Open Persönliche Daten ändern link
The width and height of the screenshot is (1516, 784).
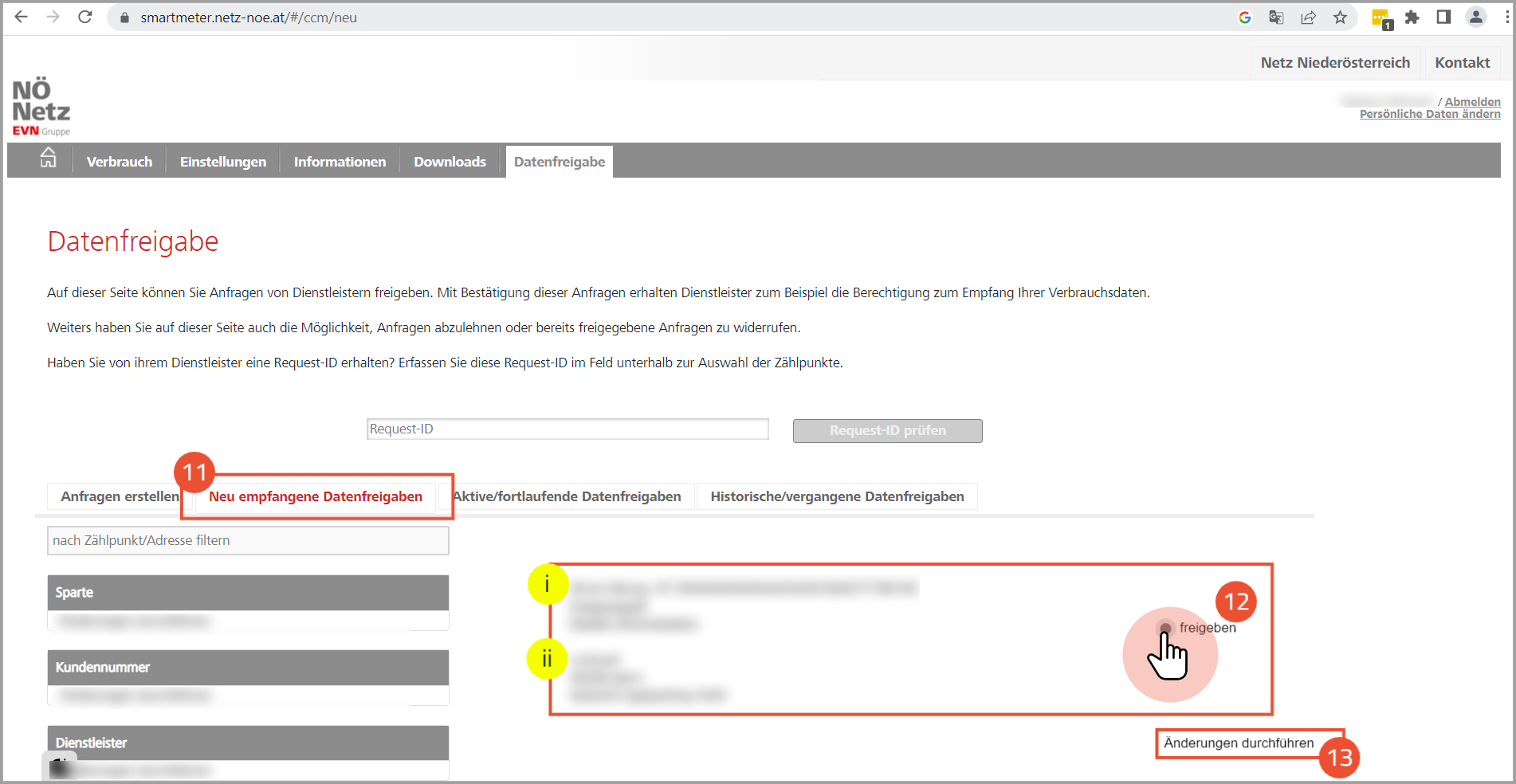(x=1430, y=114)
